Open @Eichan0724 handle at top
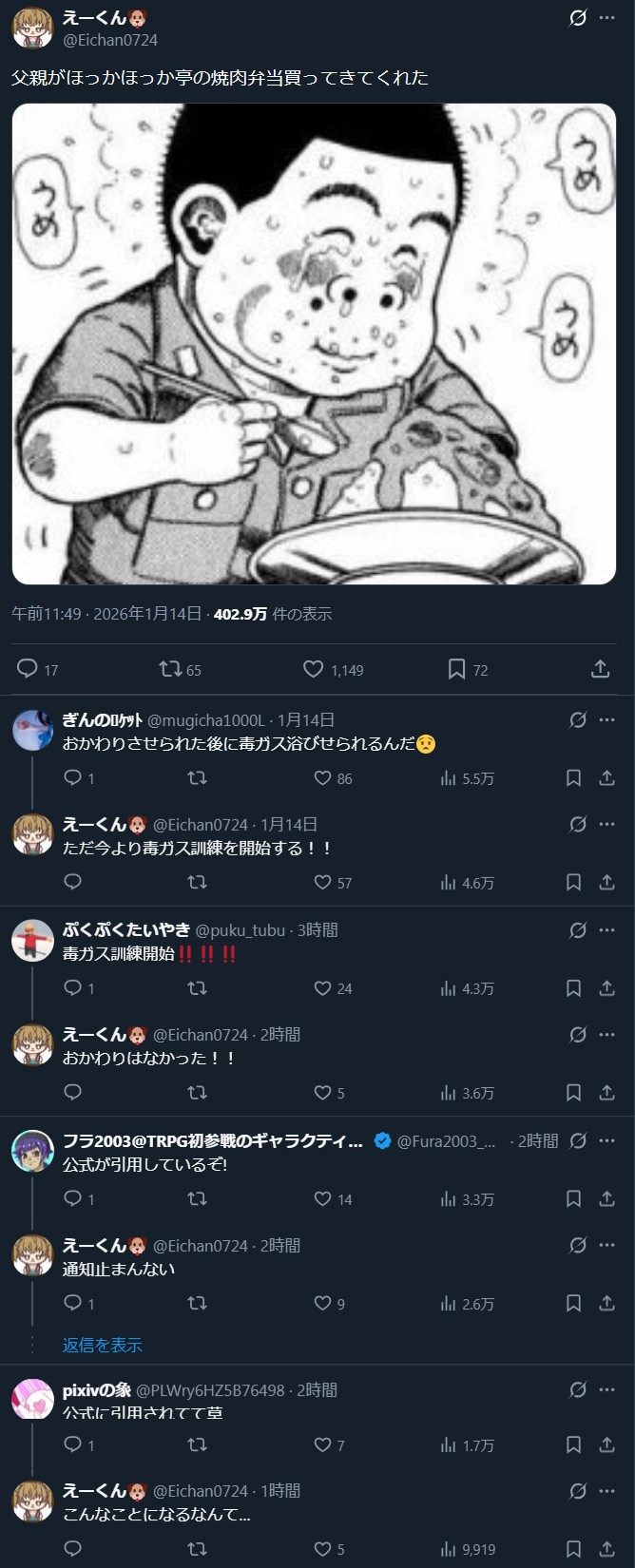 [110, 40]
